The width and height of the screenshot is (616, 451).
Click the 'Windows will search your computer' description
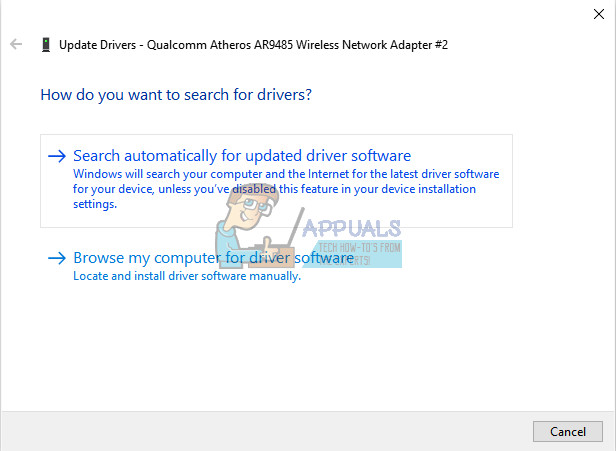[x=286, y=189]
